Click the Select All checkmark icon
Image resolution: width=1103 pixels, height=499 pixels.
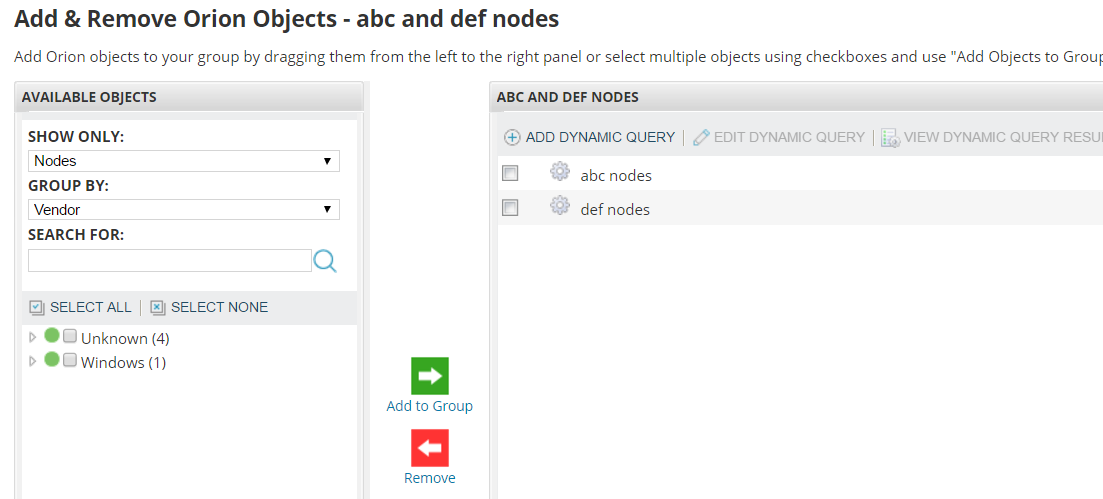coord(37,308)
